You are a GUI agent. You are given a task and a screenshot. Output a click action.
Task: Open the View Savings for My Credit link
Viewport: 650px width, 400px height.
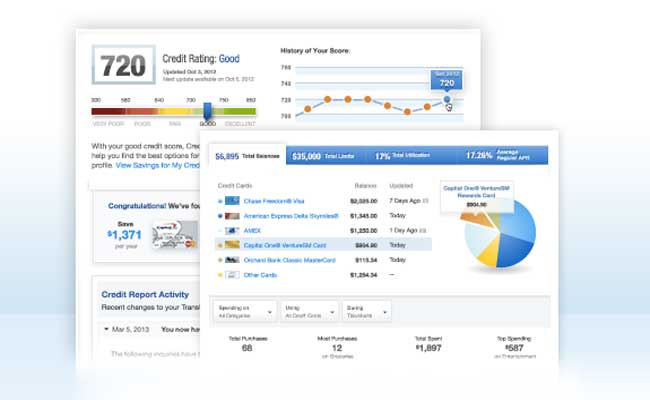click(158, 165)
